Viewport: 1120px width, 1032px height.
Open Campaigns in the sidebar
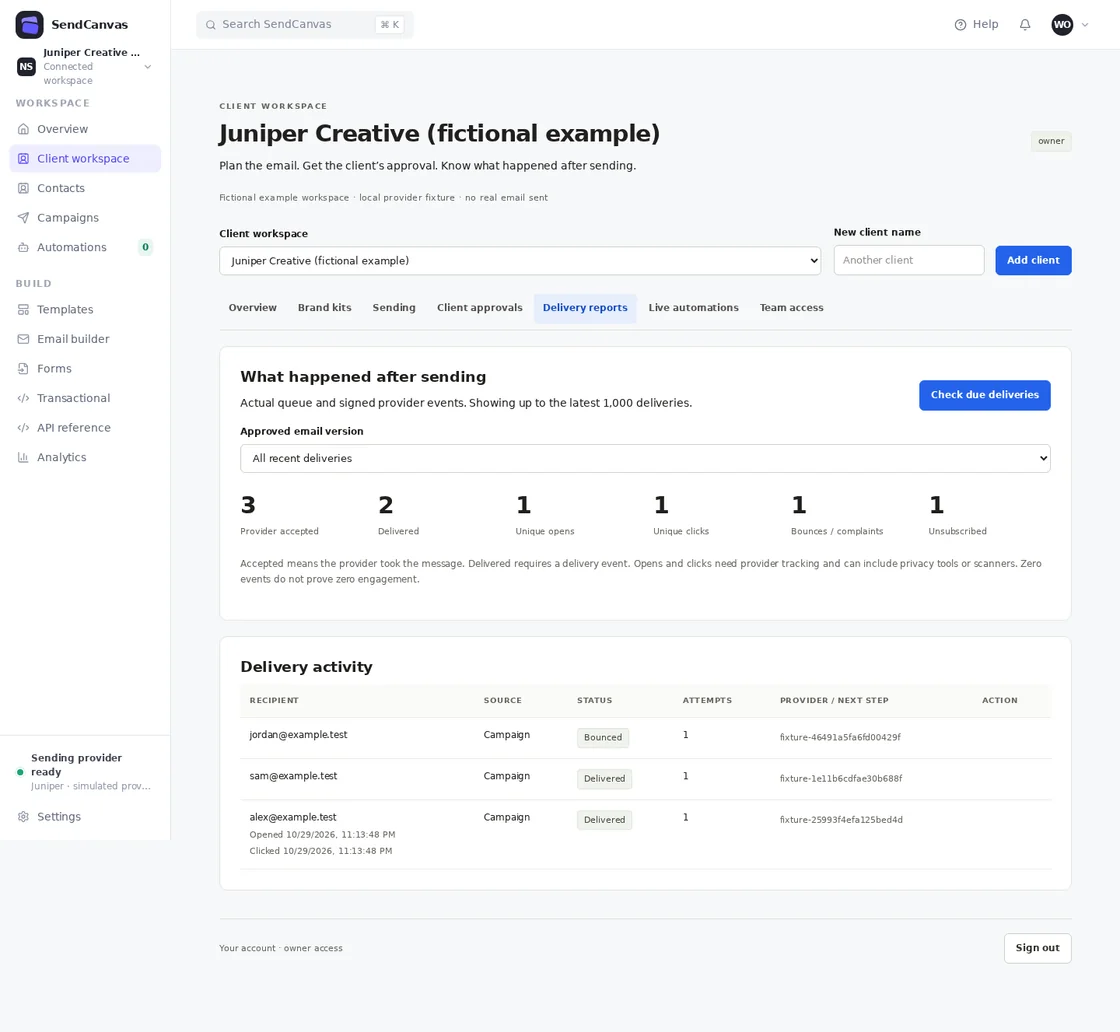[85, 218]
